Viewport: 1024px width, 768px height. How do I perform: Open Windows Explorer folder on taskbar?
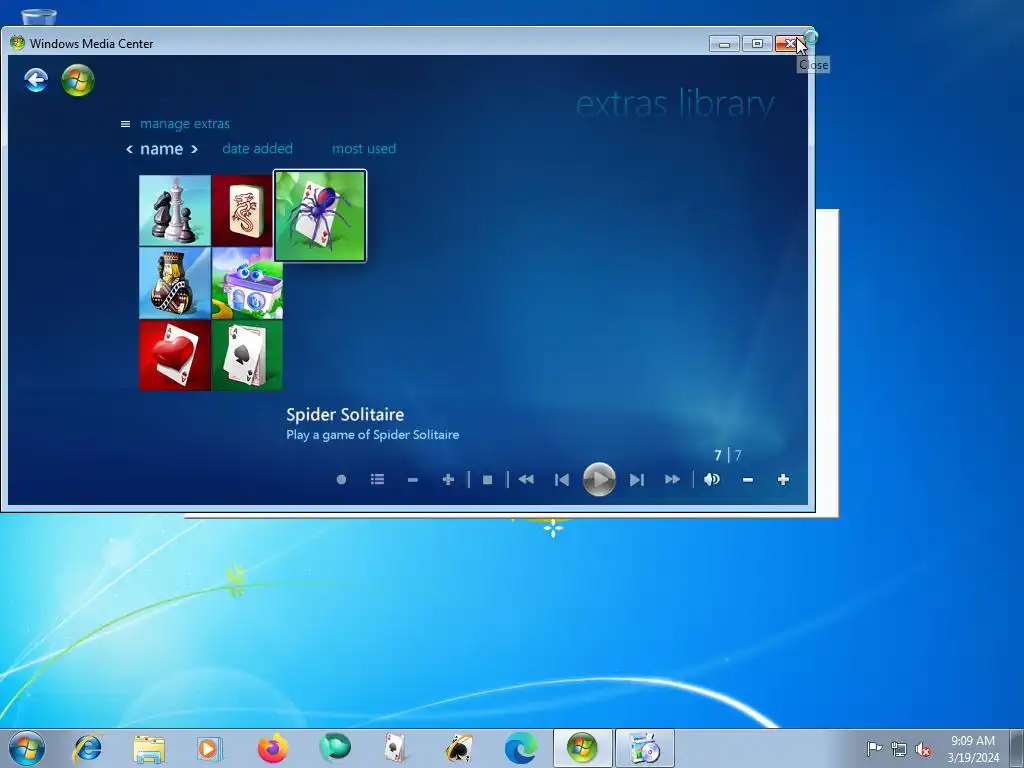(149, 748)
